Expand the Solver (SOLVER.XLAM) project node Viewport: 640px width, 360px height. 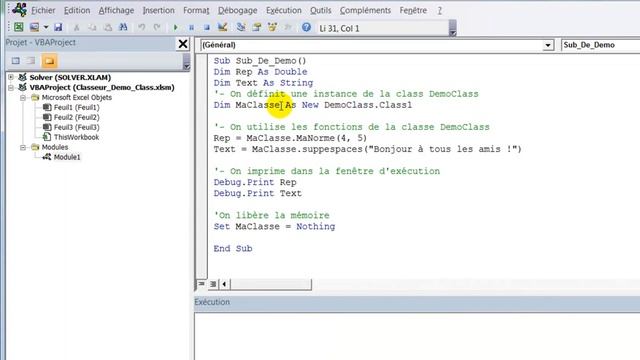[x=11, y=77]
